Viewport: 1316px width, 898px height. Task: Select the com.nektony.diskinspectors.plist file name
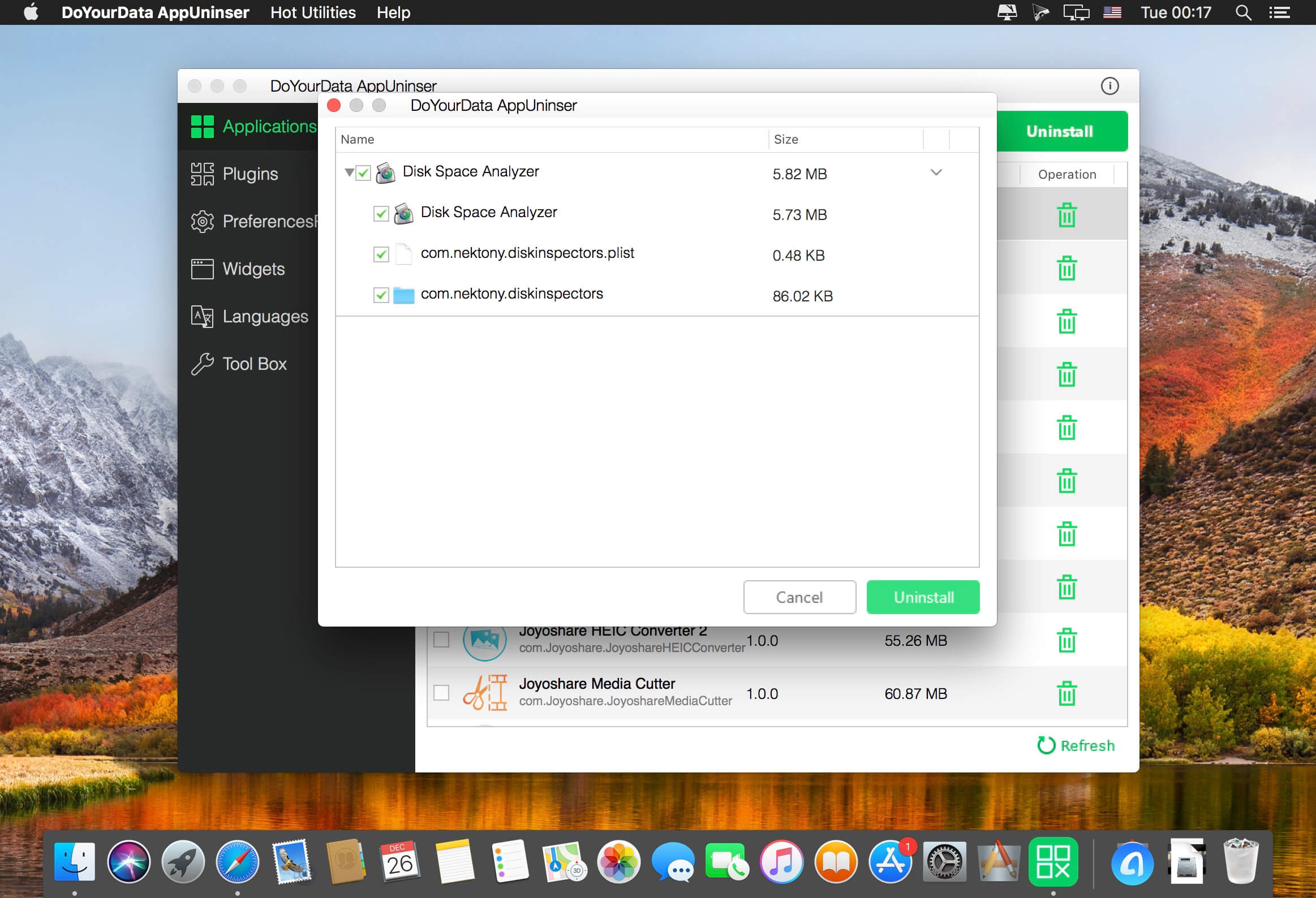point(527,253)
